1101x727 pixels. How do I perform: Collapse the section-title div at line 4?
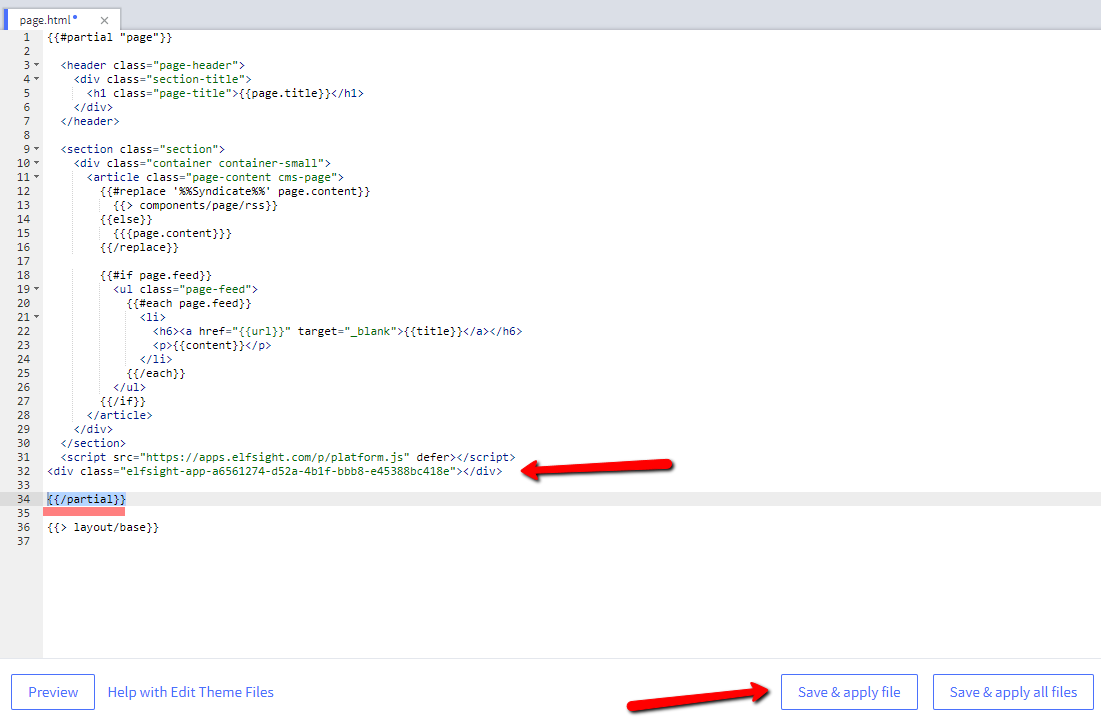point(37,79)
